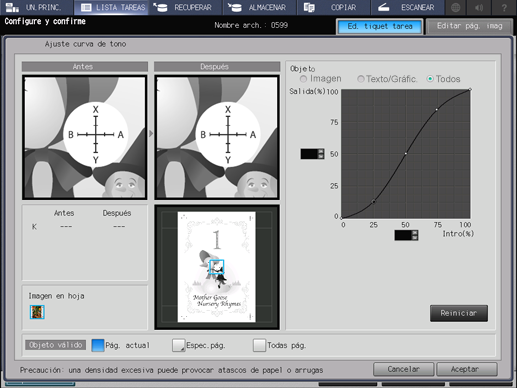Switch to COPIAR tab
This screenshot has height=388, width=517.
(x=333, y=7)
